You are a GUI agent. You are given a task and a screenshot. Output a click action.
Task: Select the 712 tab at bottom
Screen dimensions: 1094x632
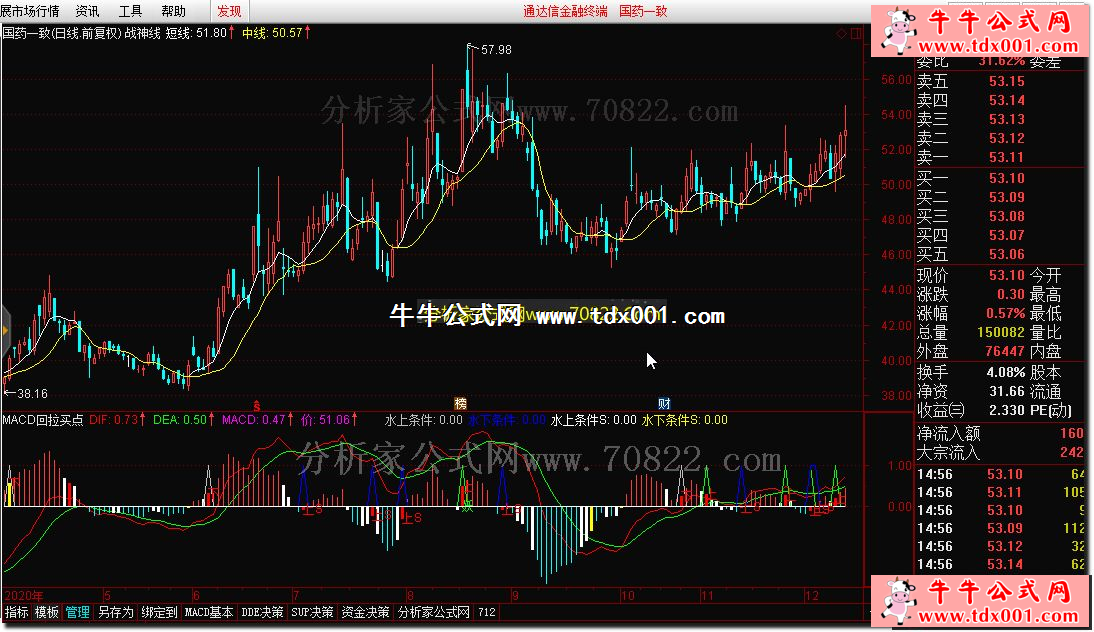[487, 612]
